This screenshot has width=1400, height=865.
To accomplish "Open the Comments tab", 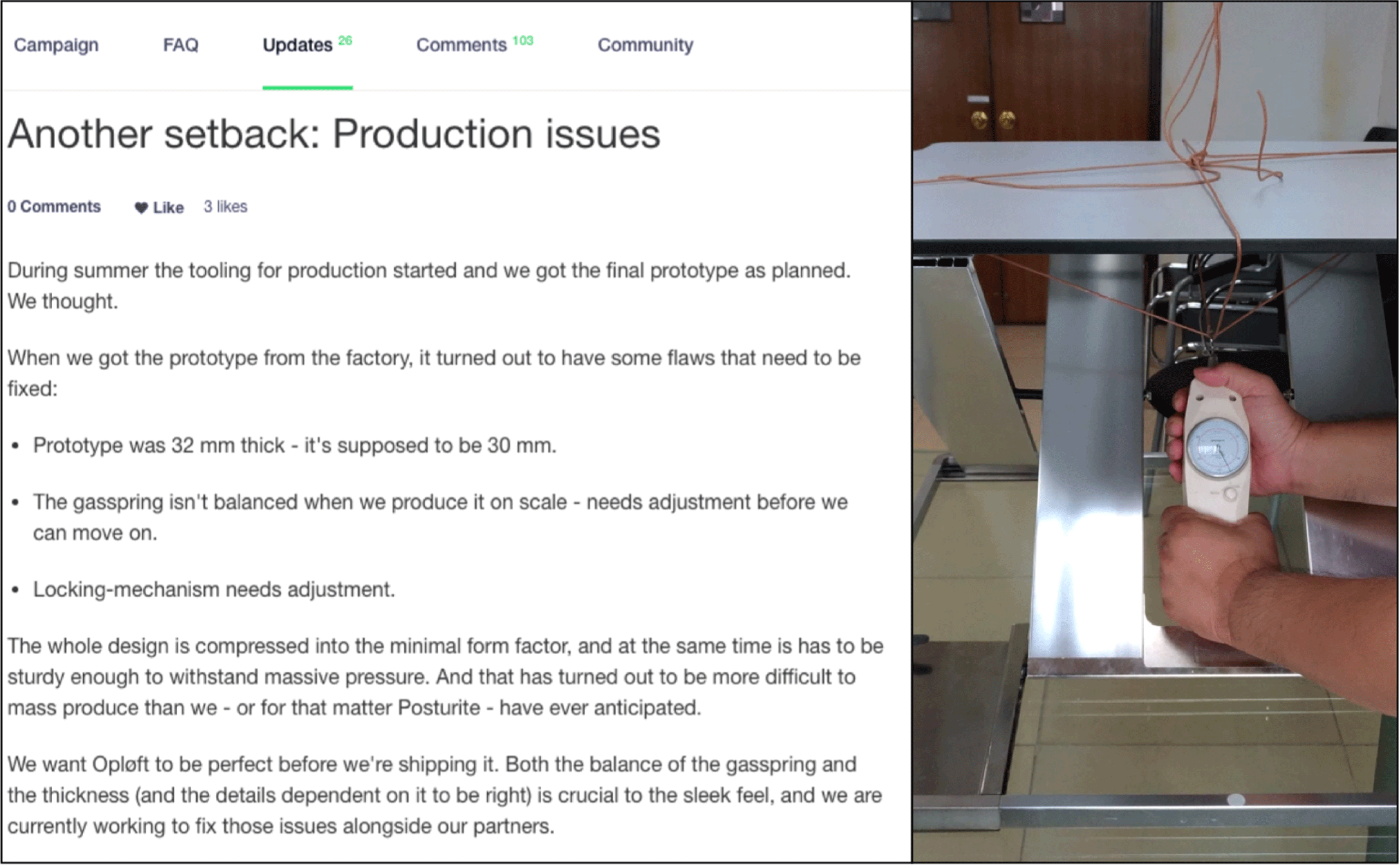I will click(x=461, y=45).
